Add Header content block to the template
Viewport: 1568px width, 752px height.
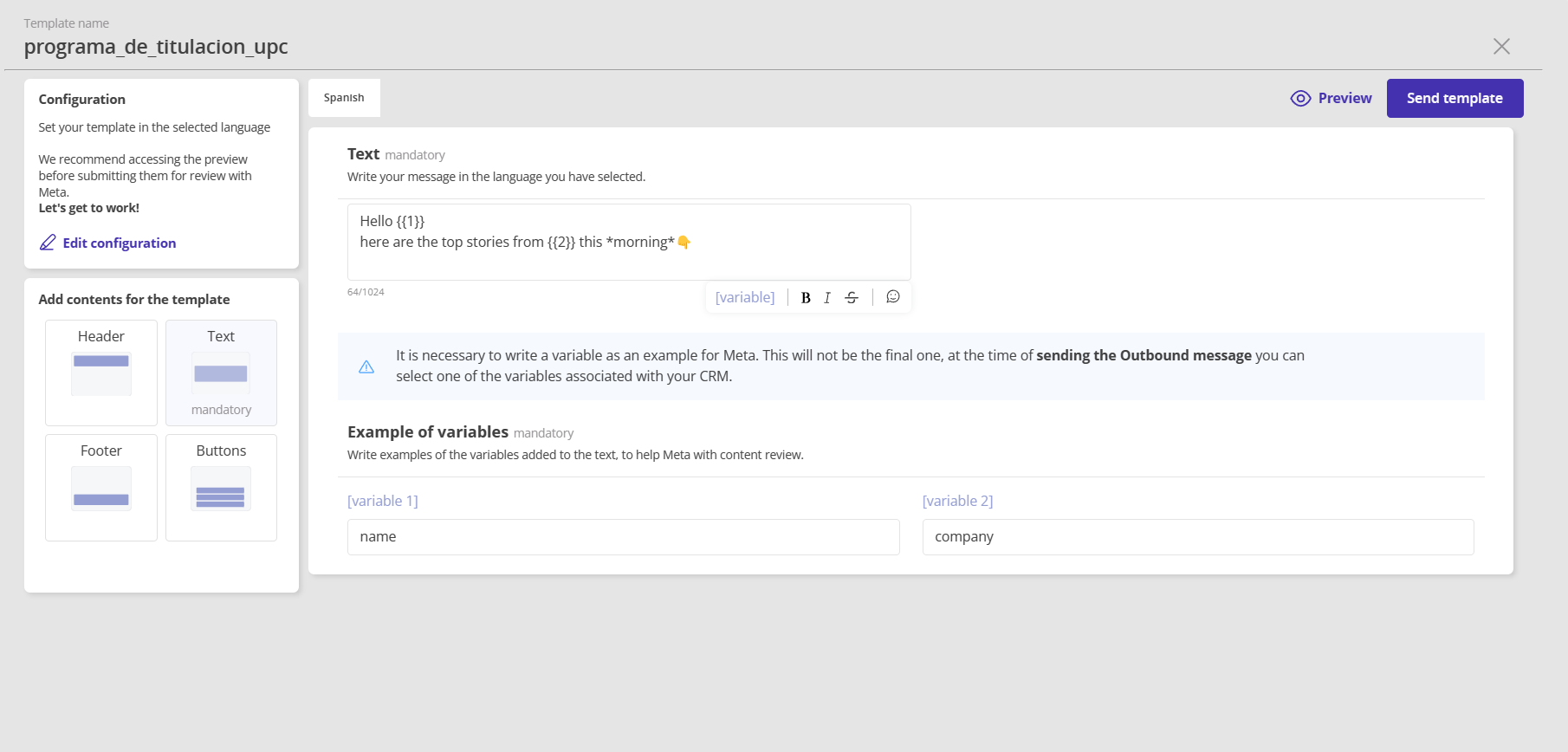(101, 373)
